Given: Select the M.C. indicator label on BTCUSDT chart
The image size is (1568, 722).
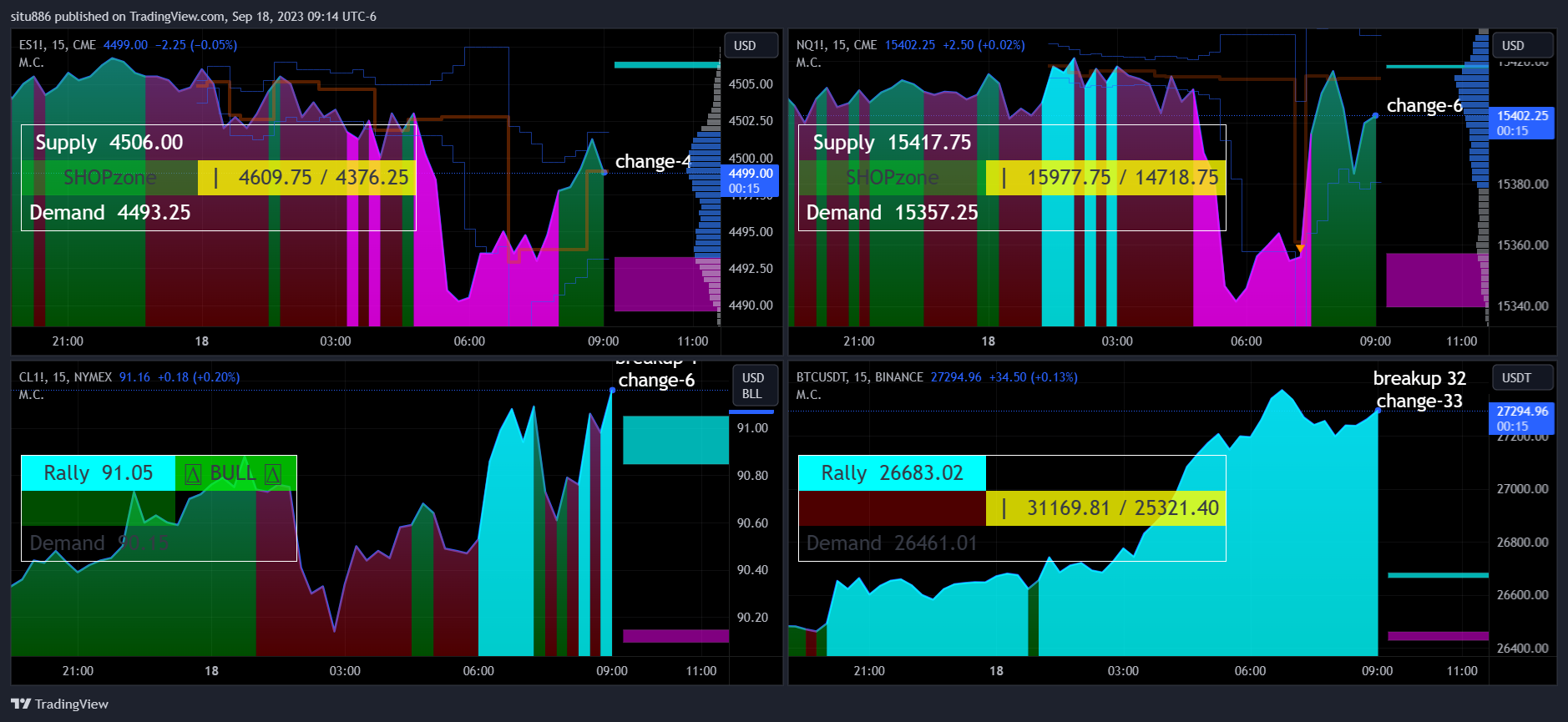Looking at the screenshot, I should click(x=809, y=395).
